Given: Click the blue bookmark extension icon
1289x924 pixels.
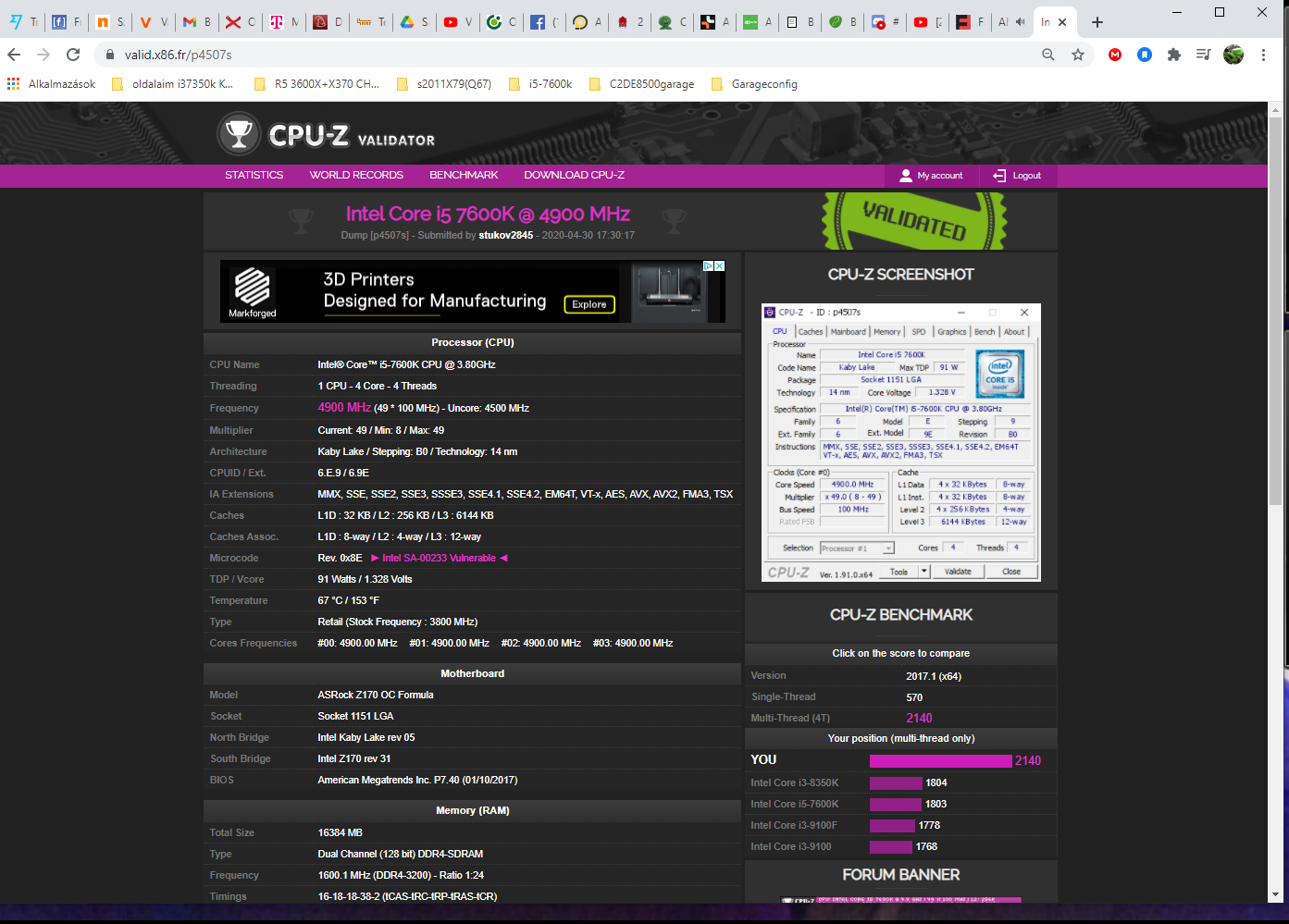Looking at the screenshot, I should 1145,55.
